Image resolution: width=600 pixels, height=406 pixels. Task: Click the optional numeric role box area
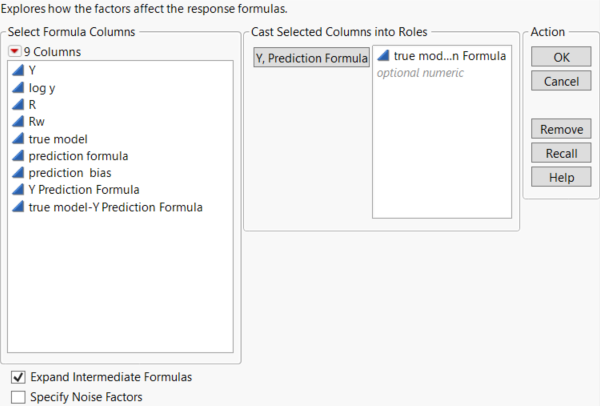[441, 140]
